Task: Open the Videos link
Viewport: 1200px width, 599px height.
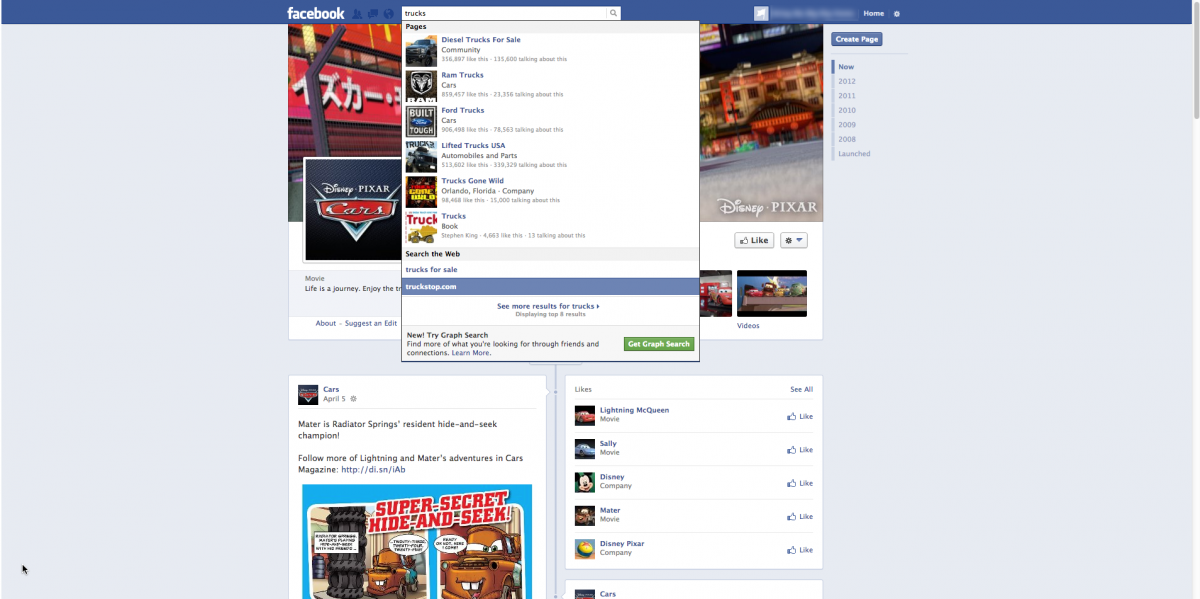Action: (x=748, y=326)
